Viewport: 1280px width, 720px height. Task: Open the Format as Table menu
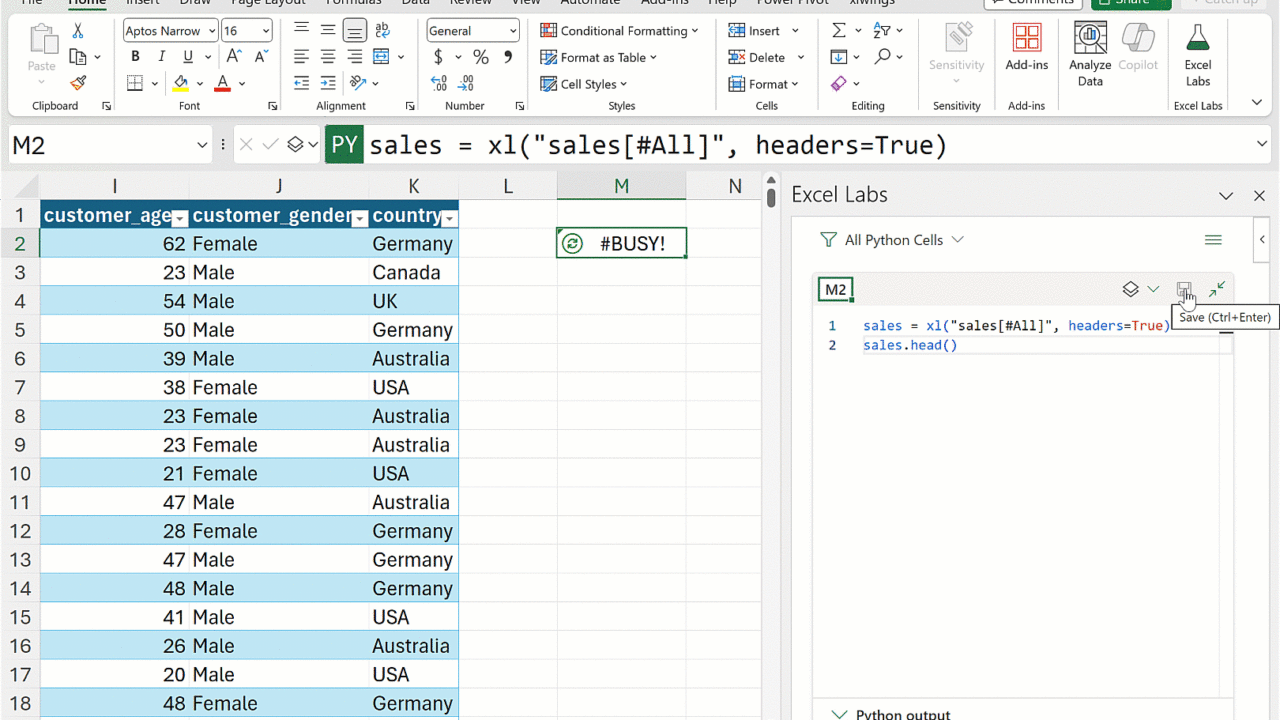599,58
